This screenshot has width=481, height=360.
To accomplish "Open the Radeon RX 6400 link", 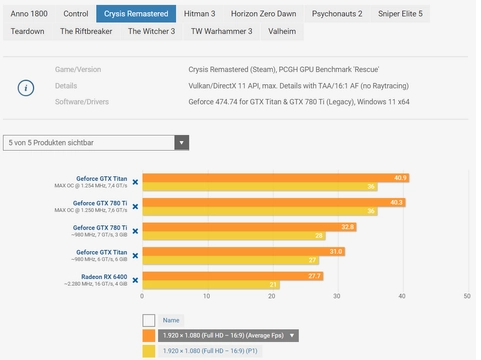I will 104,277.
